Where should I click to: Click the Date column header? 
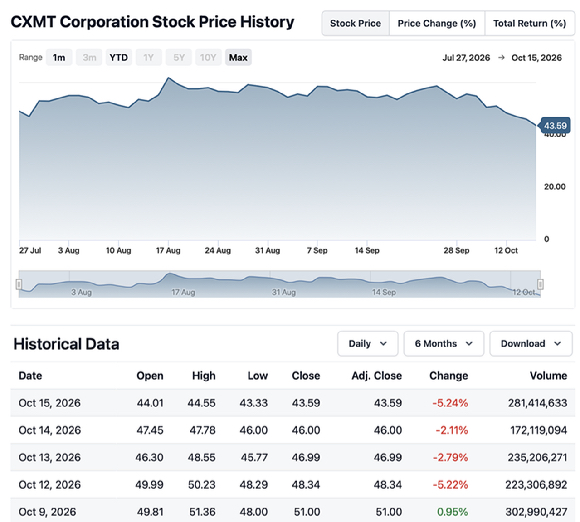(30, 375)
